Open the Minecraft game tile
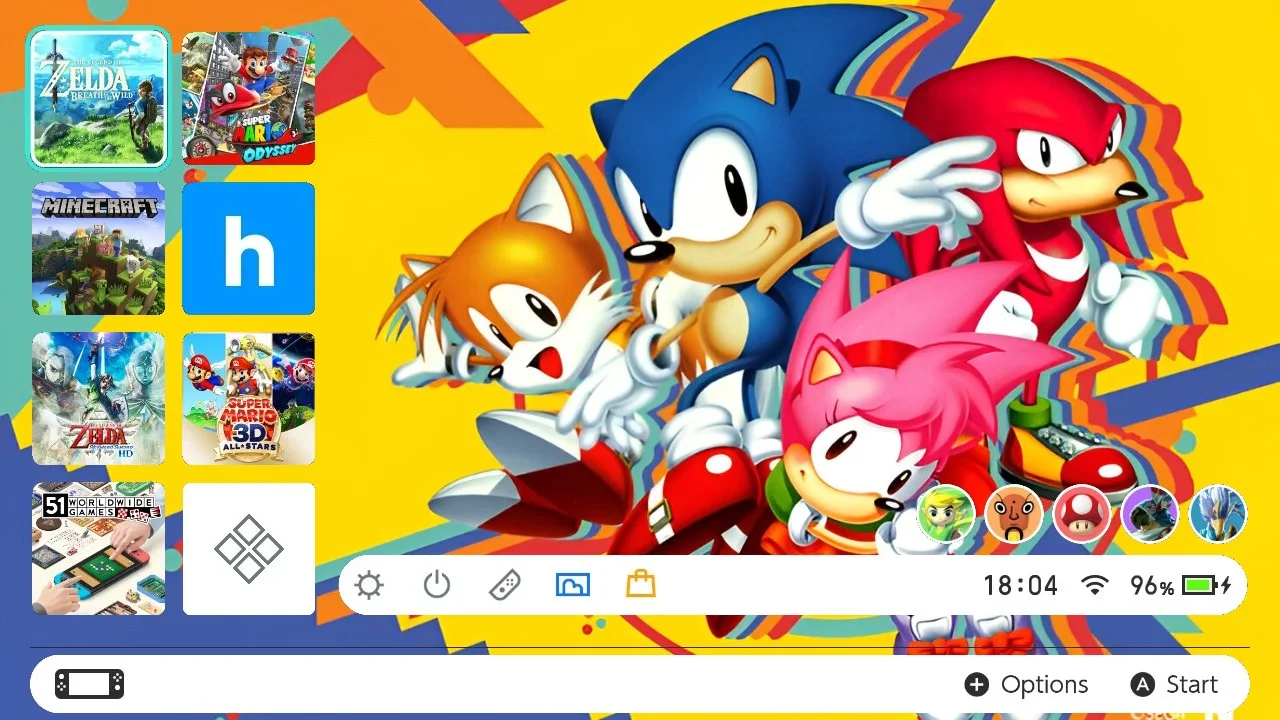Screen dimensions: 1280x720 pyautogui.click(x=99, y=248)
